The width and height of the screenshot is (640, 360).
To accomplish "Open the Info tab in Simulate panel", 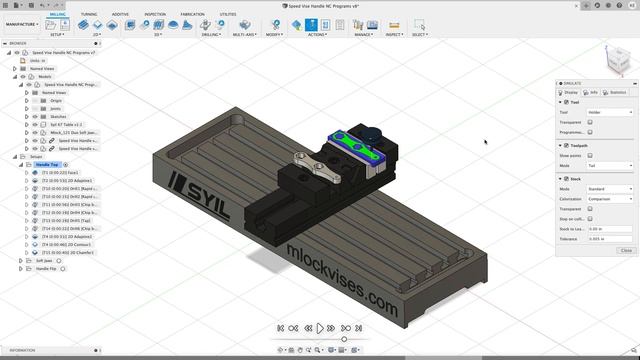I will click(591, 93).
